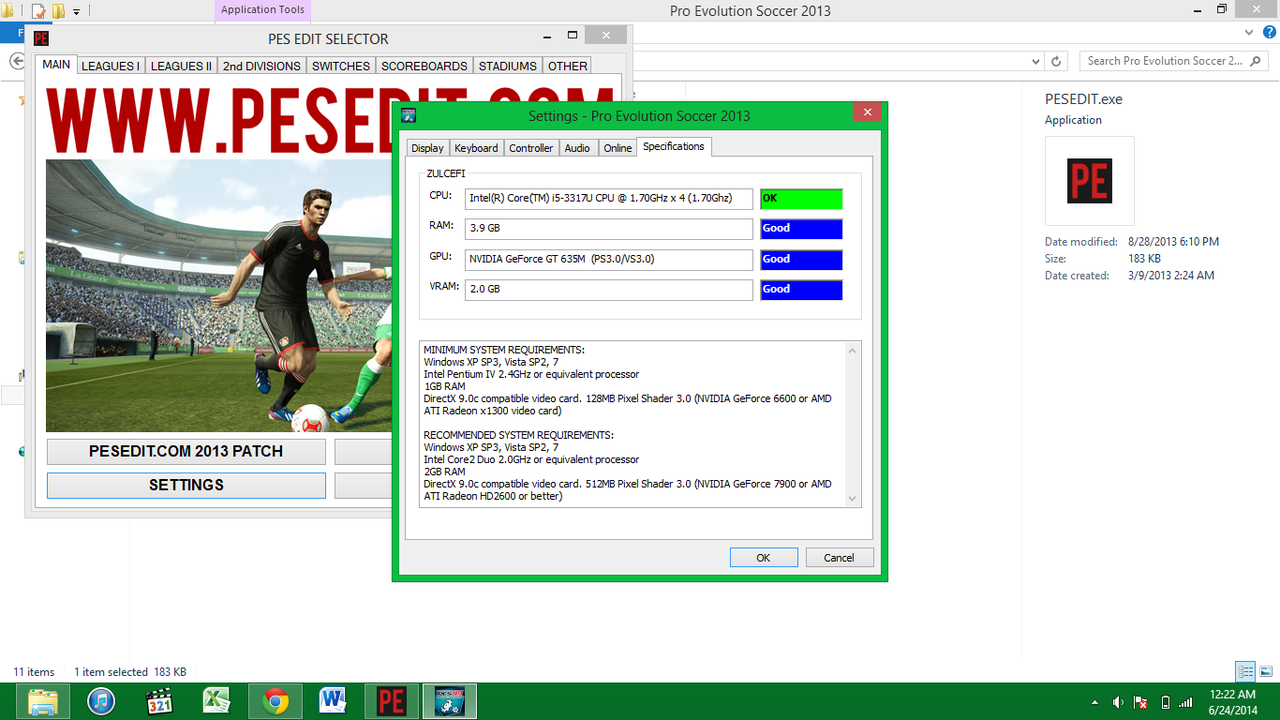Screen dimensions: 1280x720
Task: Click SETTINGS button in PES Edit Selector
Action: [186, 485]
